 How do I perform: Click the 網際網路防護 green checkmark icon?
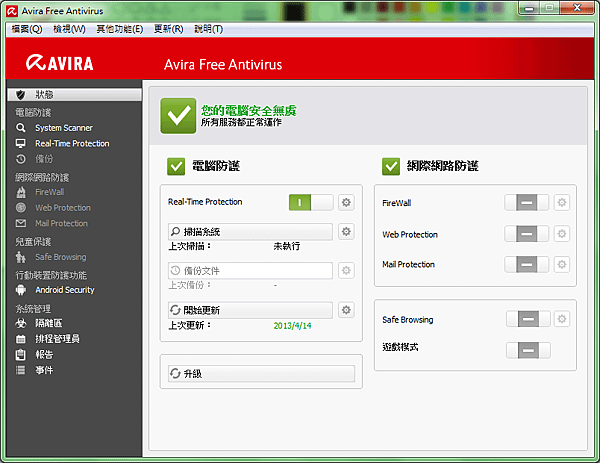391,166
